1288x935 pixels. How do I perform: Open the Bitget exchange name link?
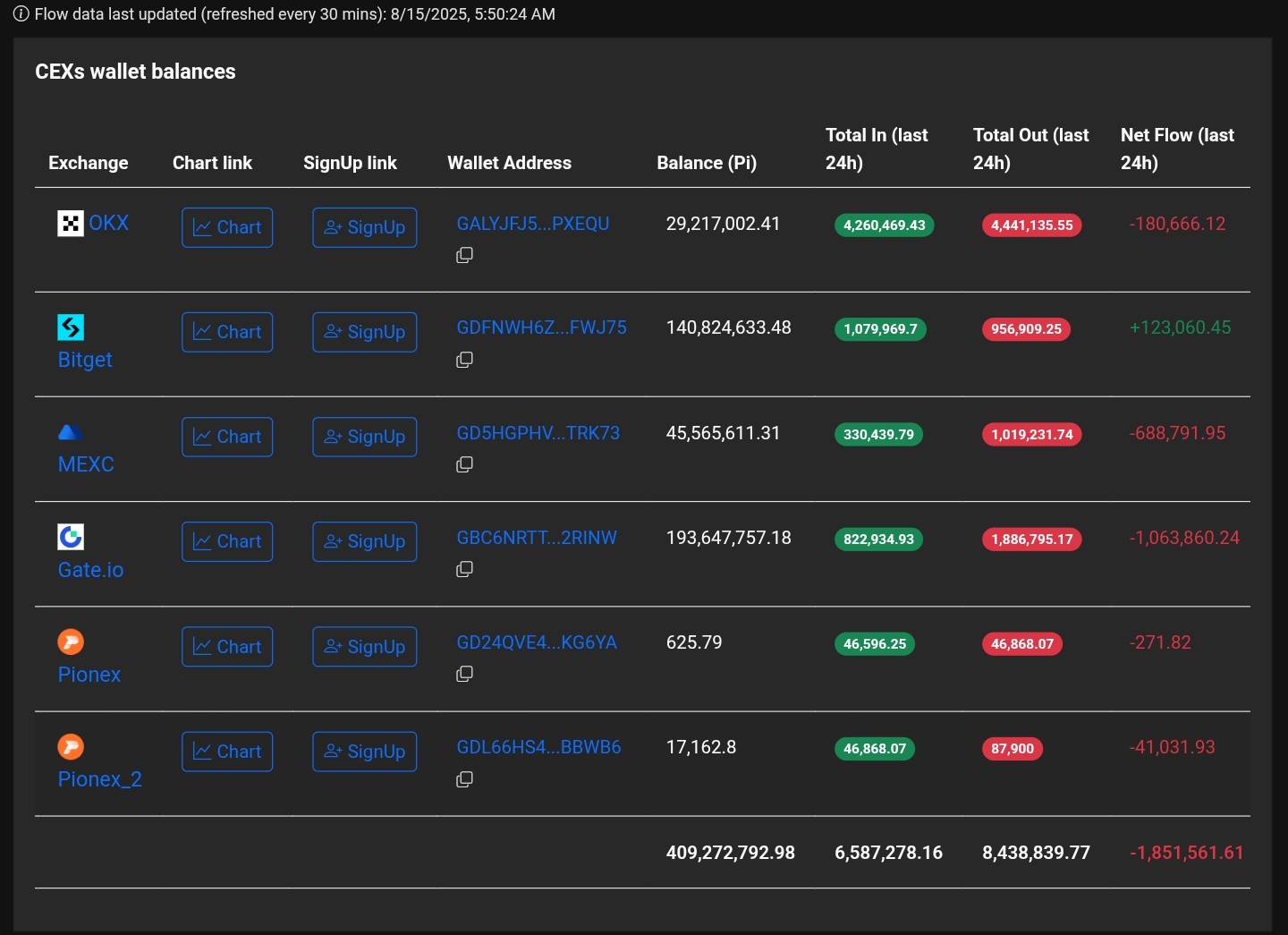(x=85, y=360)
